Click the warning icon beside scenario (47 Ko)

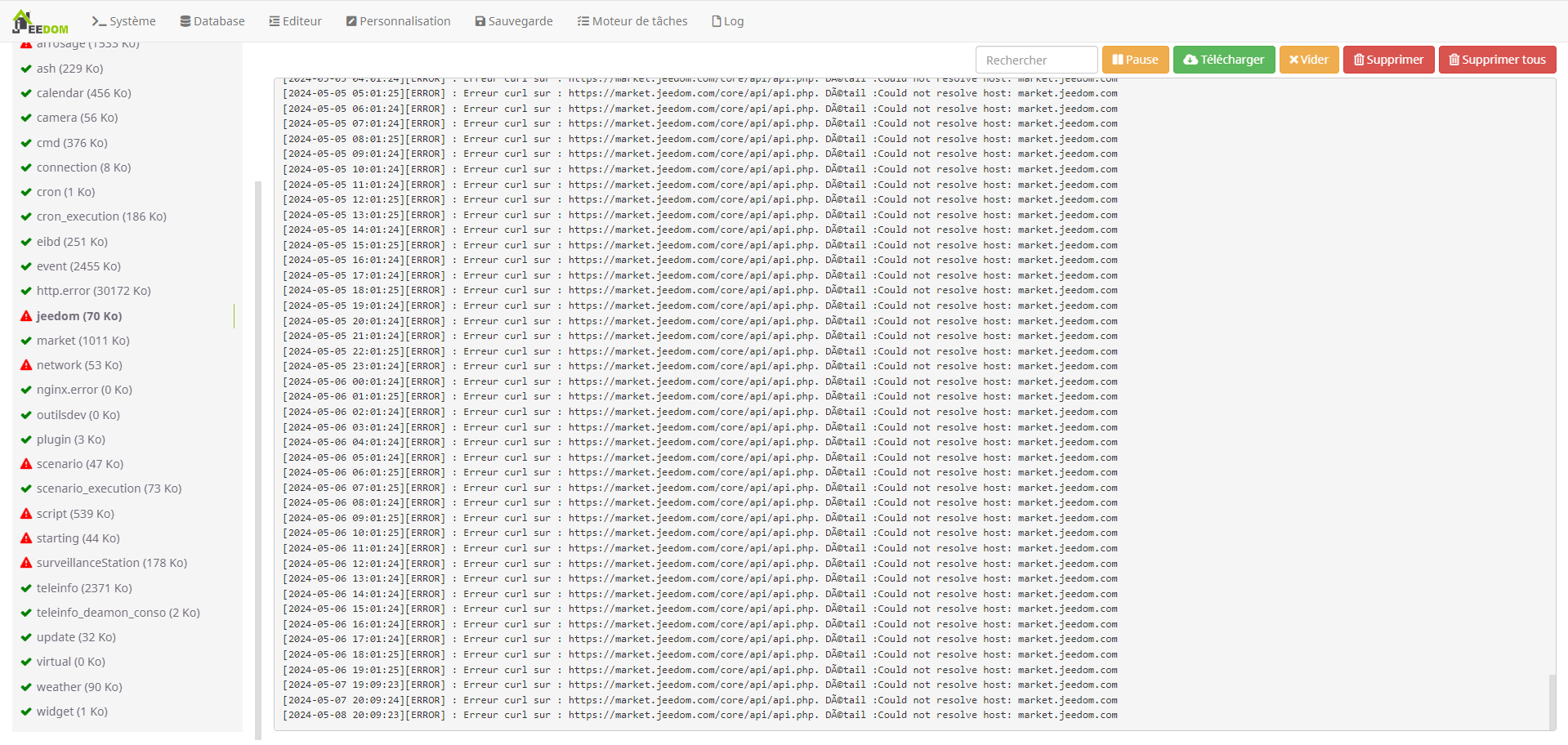(x=26, y=464)
